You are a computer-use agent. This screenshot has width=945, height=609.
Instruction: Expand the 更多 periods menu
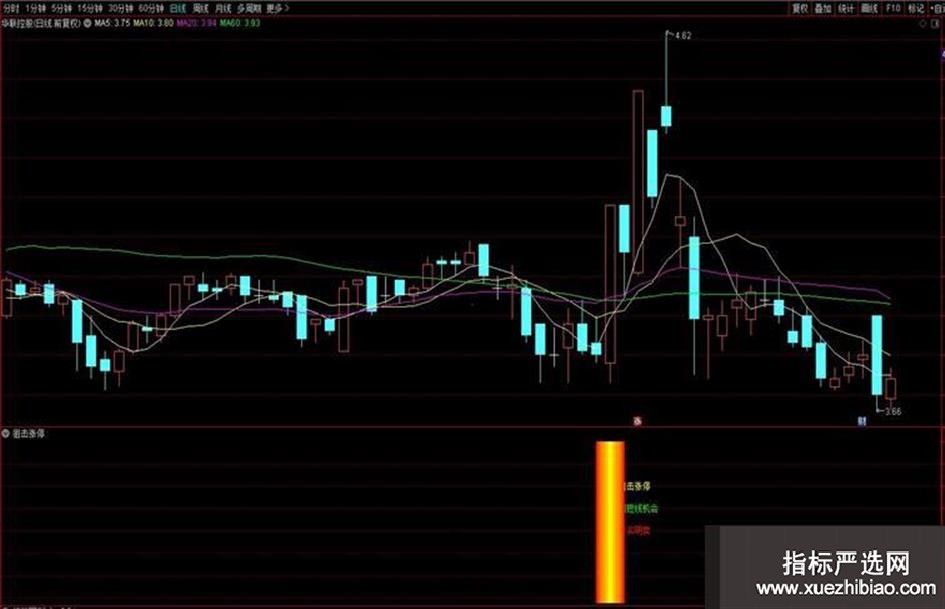pos(278,8)
